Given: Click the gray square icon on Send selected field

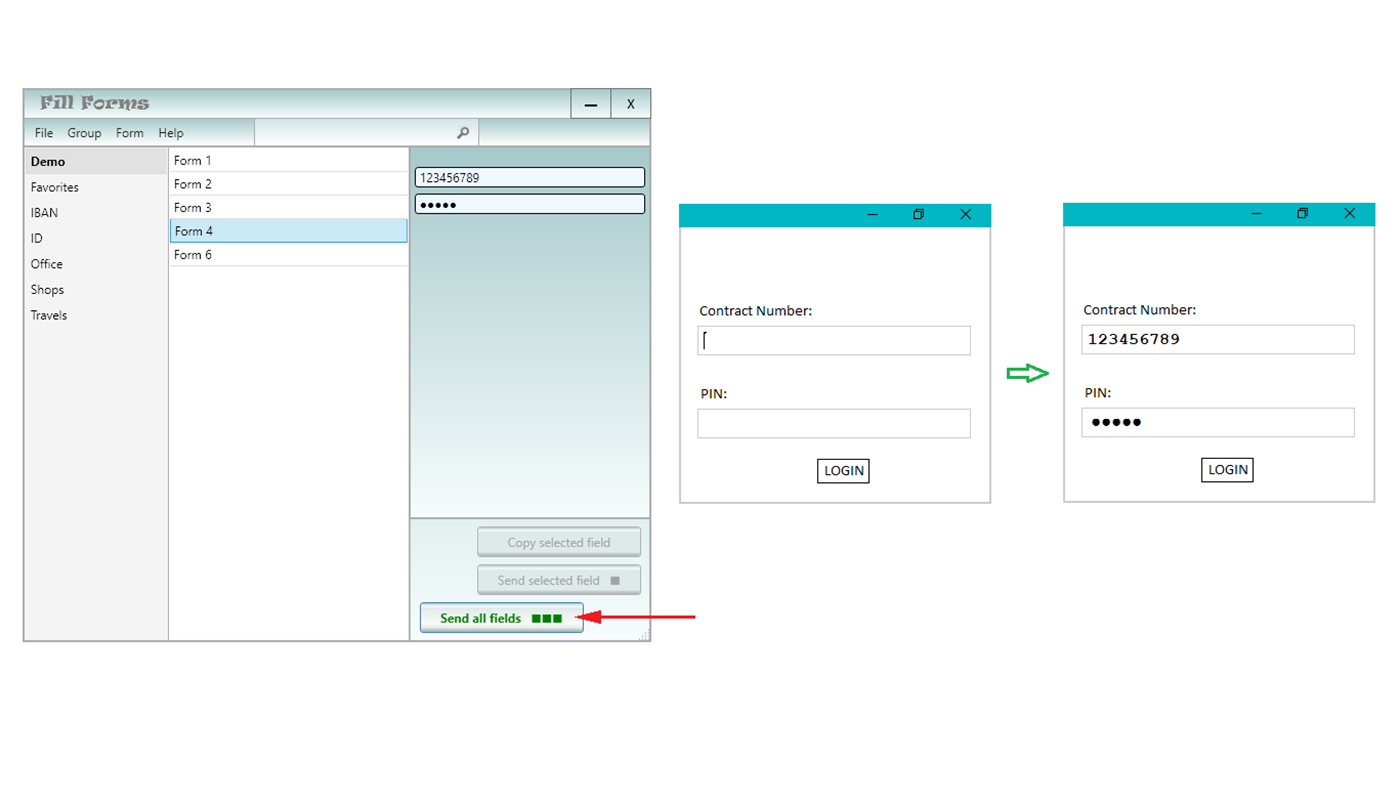Looking at the screenshot, I should 614,580.
